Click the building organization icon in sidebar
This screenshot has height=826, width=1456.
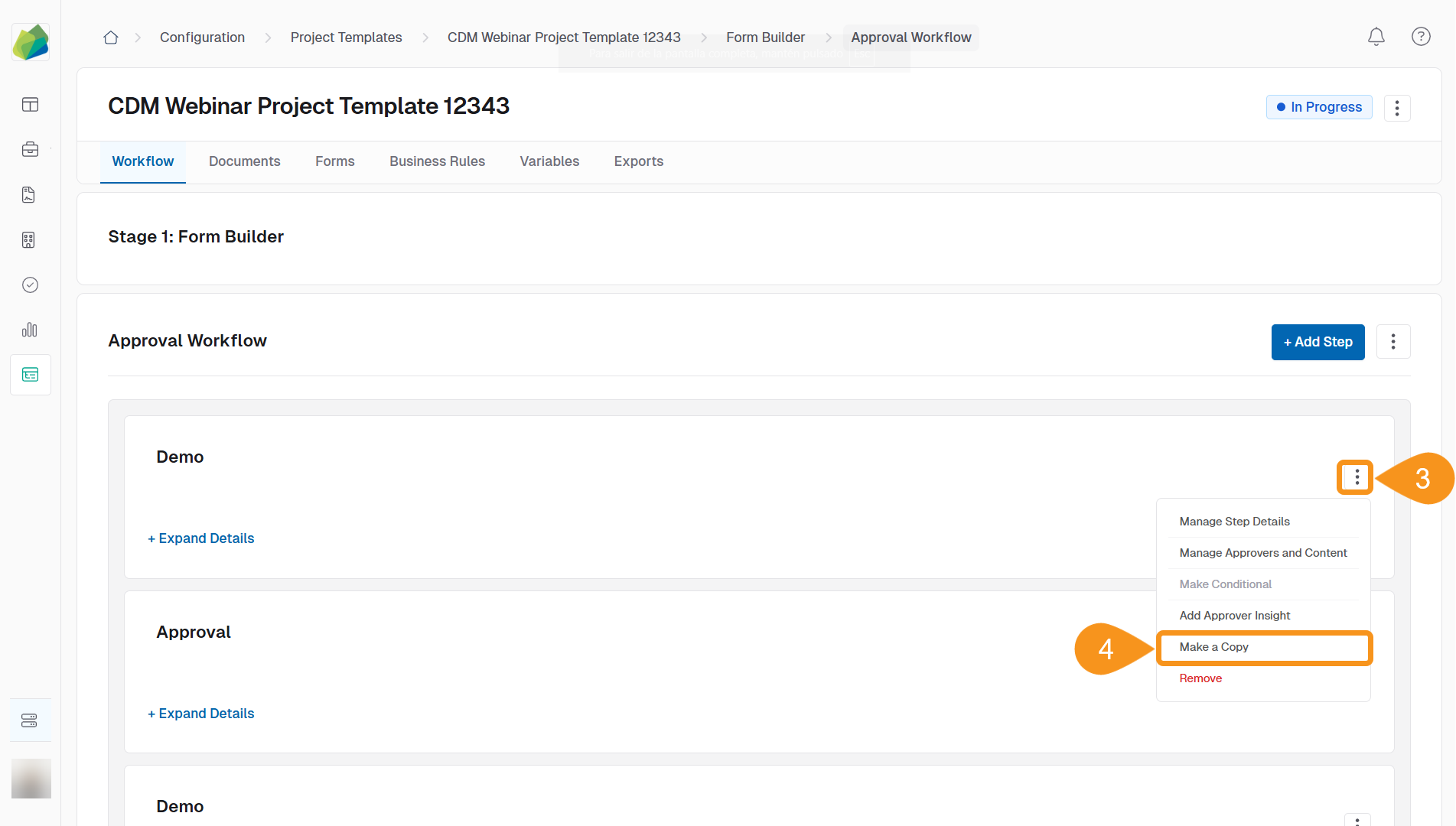click(x=28, y=239)
